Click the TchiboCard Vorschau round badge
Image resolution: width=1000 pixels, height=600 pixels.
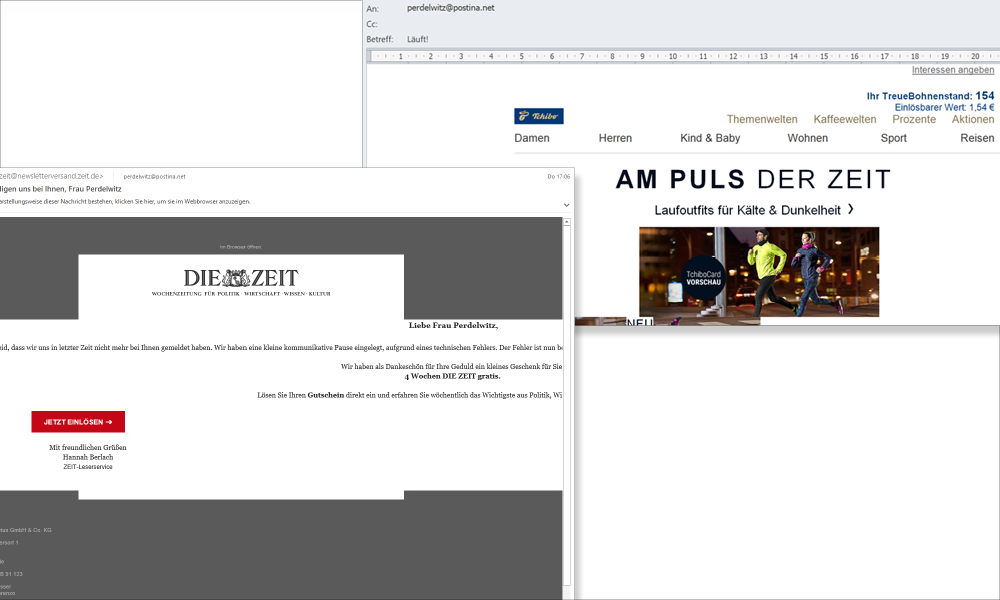(703, 278)
